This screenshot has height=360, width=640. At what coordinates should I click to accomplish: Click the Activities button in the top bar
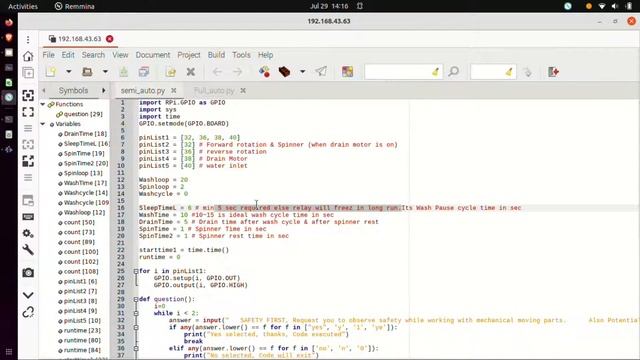[23, 6]
